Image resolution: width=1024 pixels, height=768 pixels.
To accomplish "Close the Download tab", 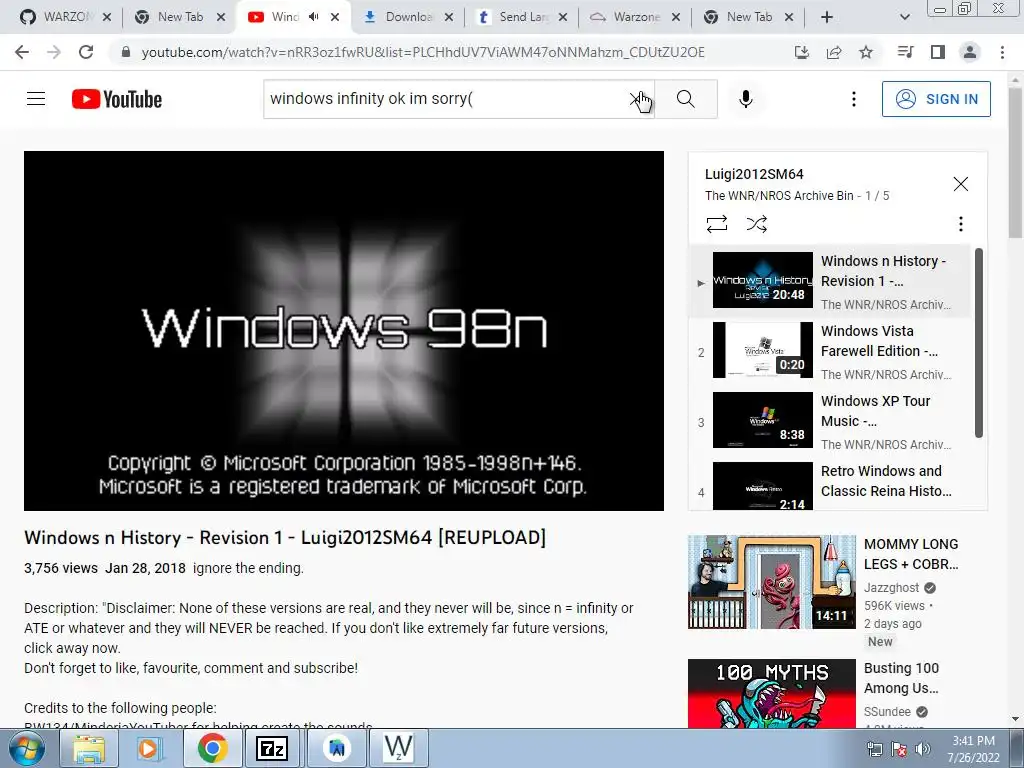I will (x=449, y=17).
